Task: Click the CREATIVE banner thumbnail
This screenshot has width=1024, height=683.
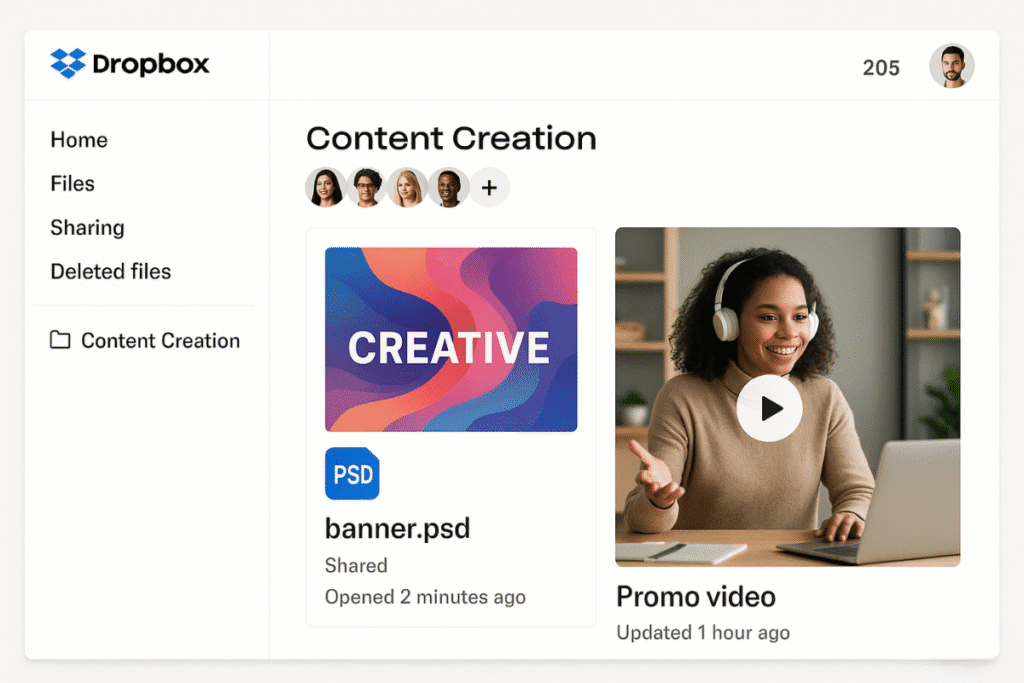Action: point(450,340)
